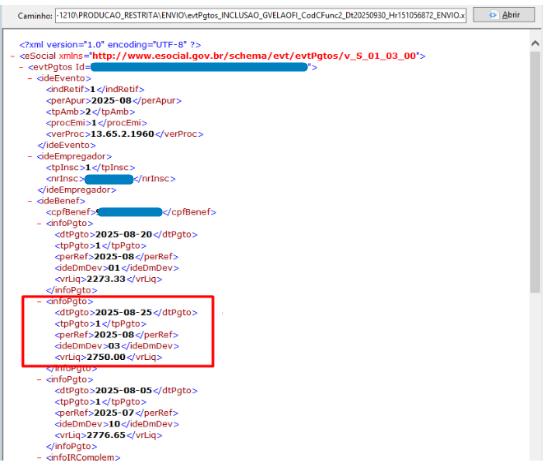The height and width of the screenshot is (465, 549).
Task: Click the xml version declaration line
Action: 110,45
